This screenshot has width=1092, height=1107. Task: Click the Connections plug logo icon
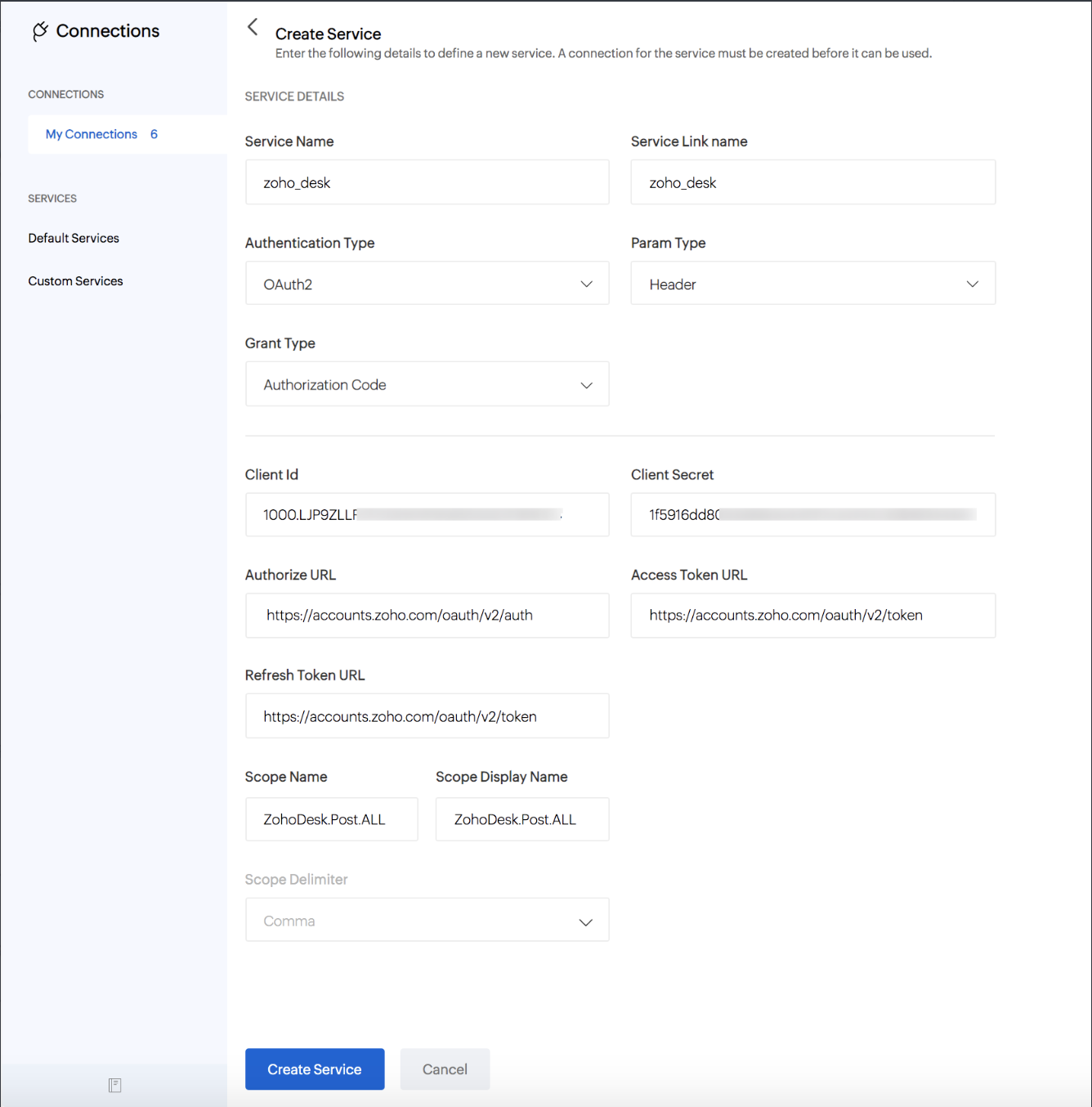[39, 31]
